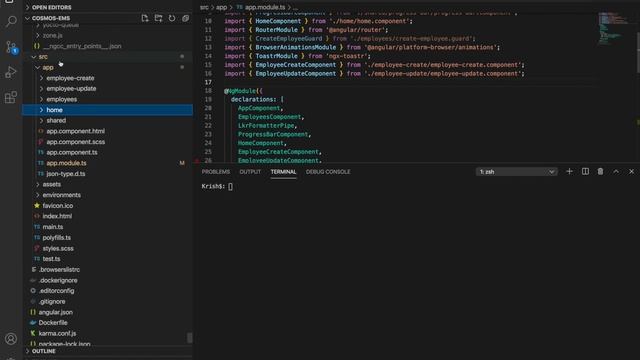640x360 pixels.
Task: Collapse all folders in explorer
Action: 185,18
